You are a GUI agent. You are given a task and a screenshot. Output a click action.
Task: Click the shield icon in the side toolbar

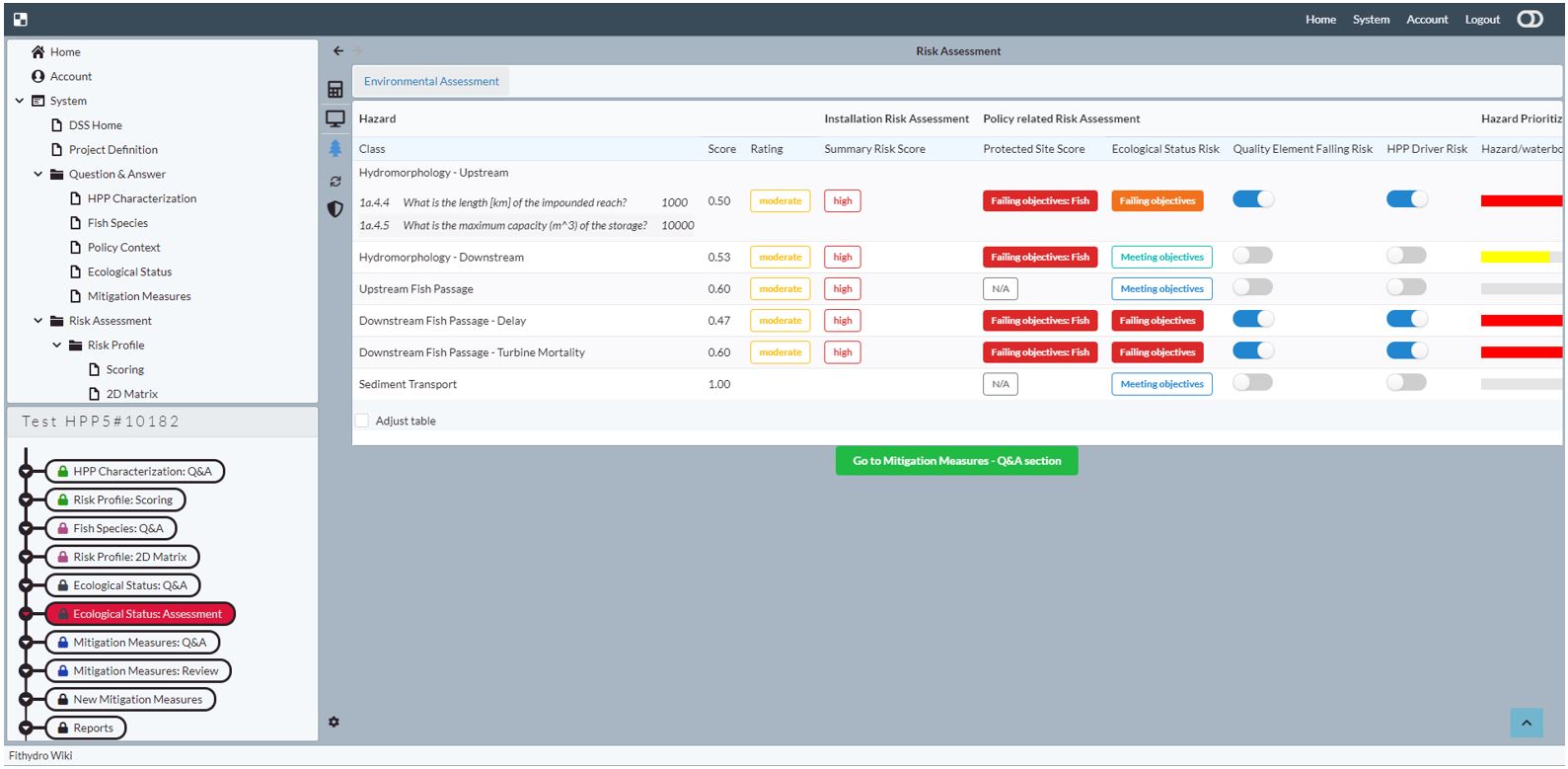(336, 209)
